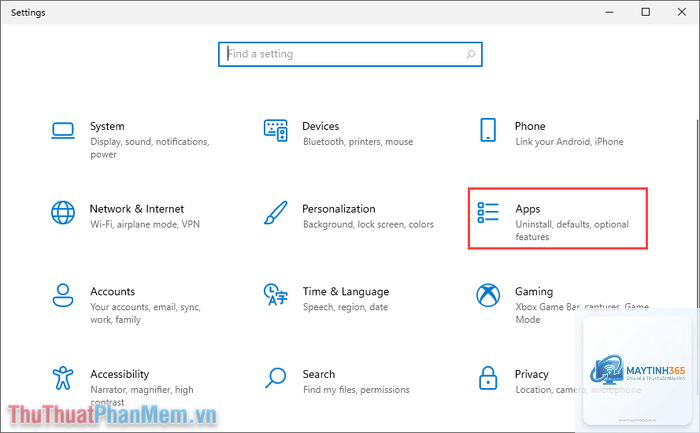Open the Accessibility figure icon
This screenshot has height=433, width=700.
pyautogui.click(x=63, y=378)
